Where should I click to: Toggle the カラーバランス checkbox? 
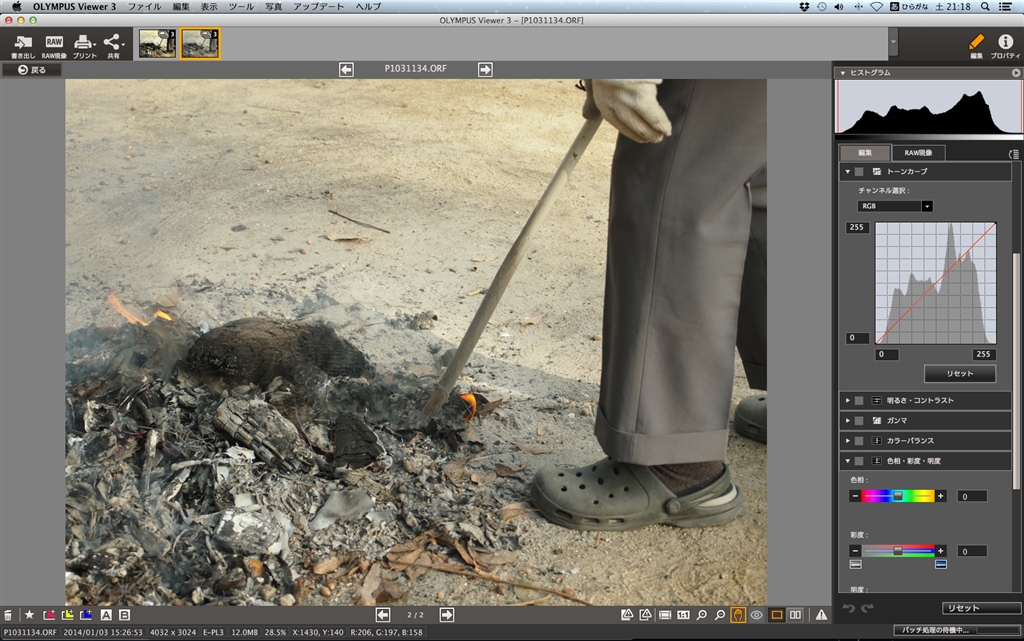coord(859,440)
